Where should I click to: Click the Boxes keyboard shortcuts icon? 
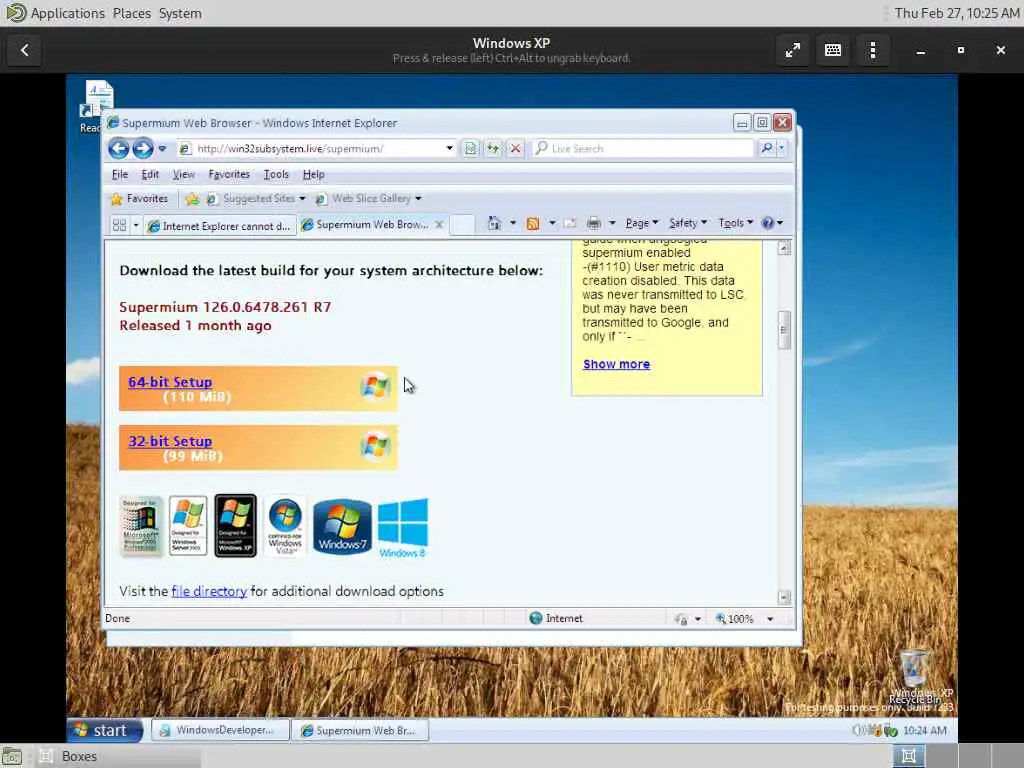(833, 50)
